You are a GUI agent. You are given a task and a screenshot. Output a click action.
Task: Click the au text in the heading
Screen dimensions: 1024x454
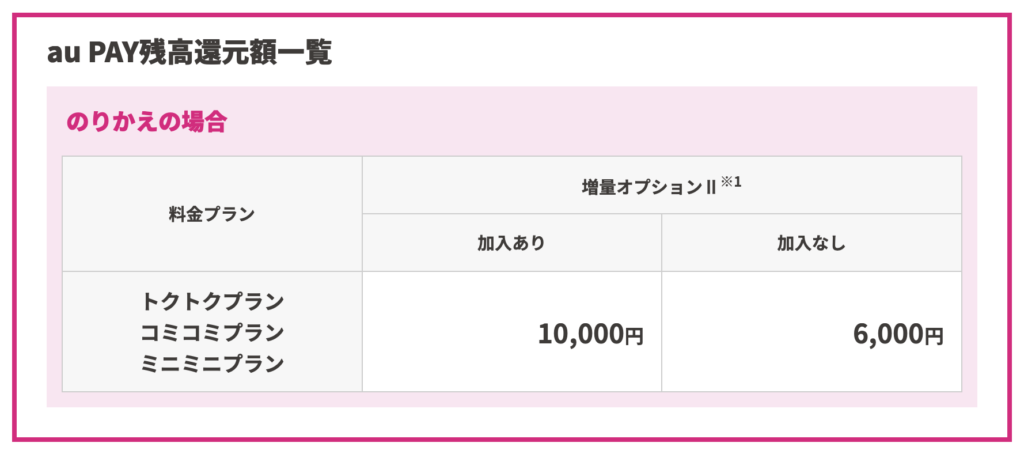(x=63, y=55)
